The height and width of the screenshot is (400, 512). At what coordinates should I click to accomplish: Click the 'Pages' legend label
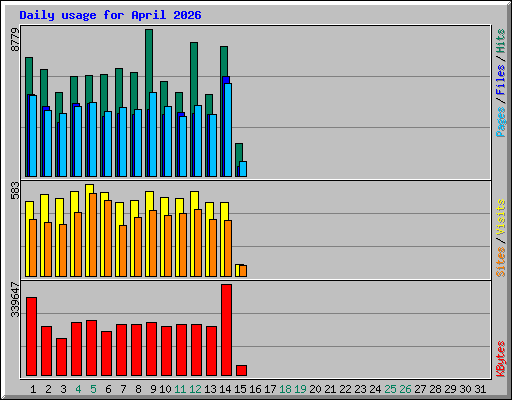(500, 122)
